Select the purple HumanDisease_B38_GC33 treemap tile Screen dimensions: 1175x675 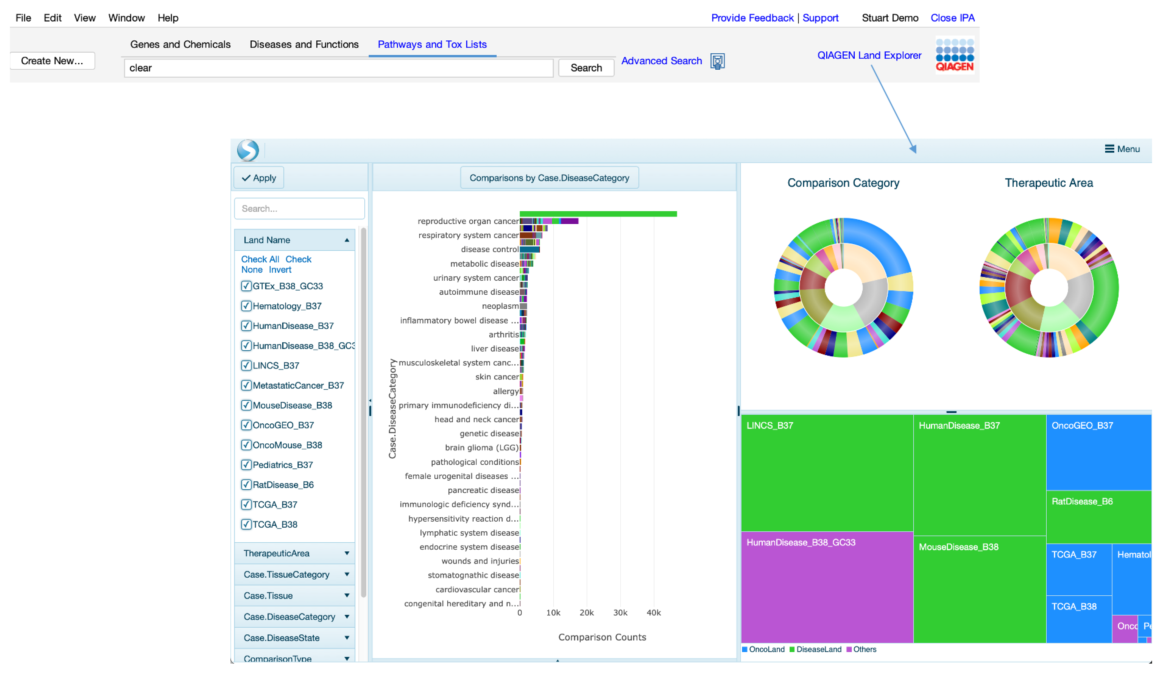click(826, 588)
